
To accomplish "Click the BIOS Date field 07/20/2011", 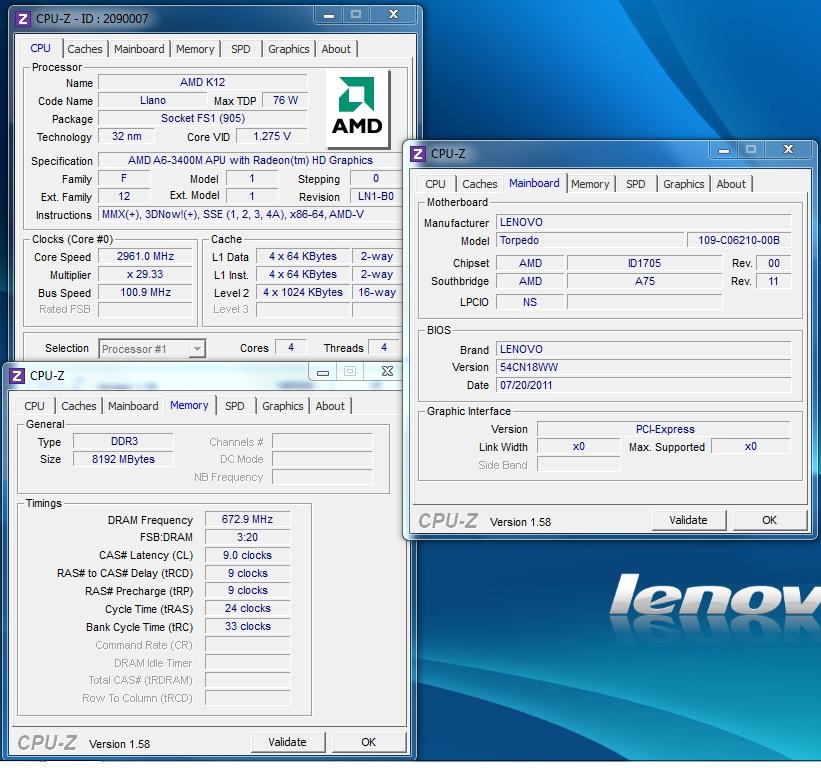I will 643,385.
